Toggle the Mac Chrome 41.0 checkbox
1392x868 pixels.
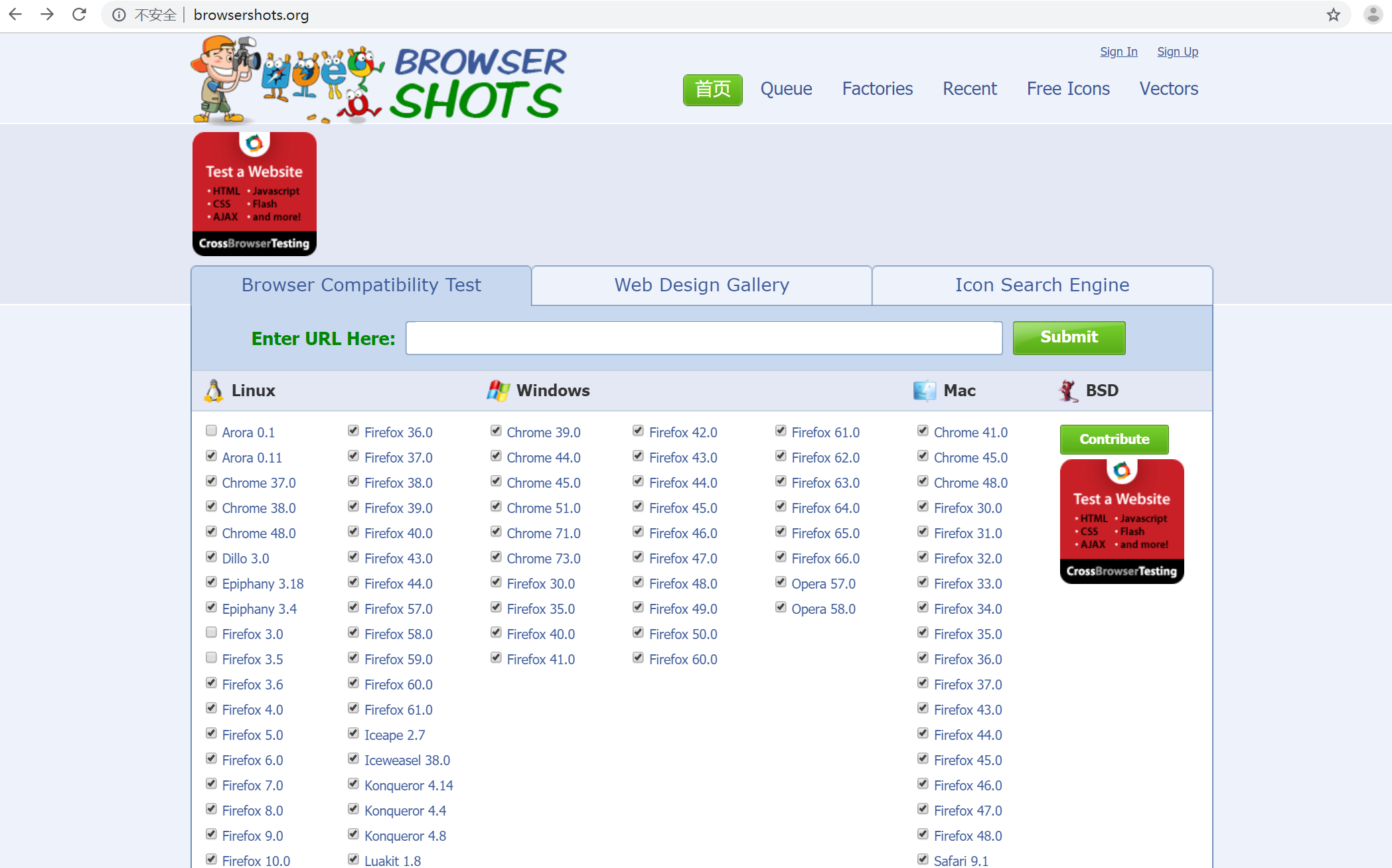(923, 431)
